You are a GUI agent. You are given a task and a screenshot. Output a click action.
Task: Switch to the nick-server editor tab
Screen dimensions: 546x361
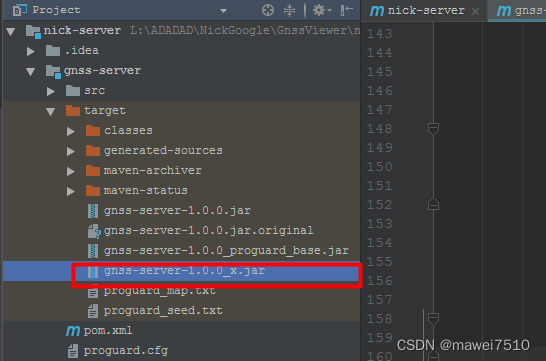coord(417,10)
